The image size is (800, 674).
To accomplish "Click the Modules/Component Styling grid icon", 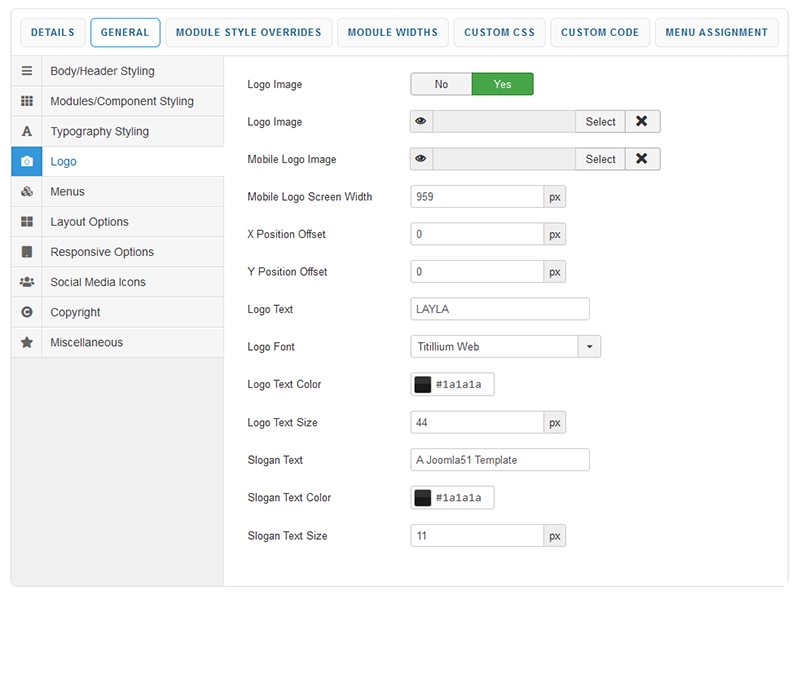I will click(27, 101).
